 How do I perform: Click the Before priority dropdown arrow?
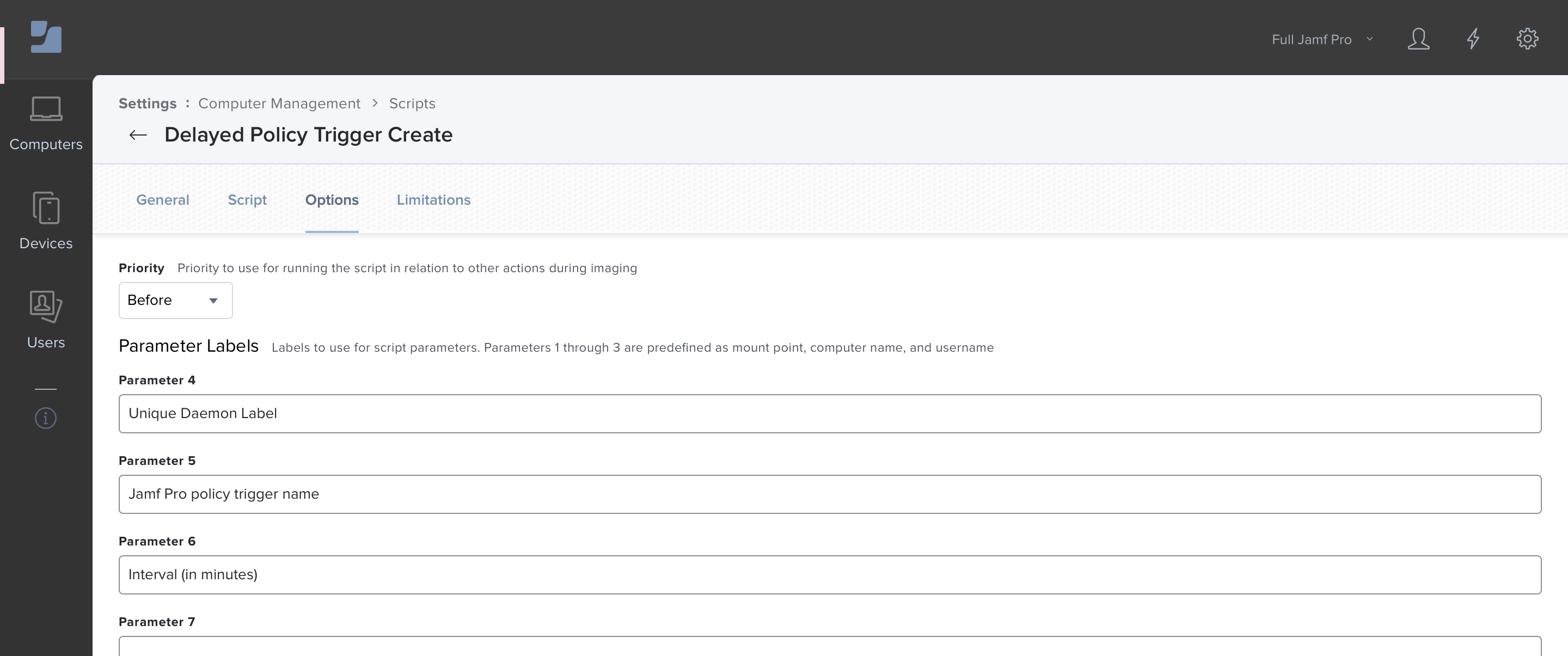[213, 299]
